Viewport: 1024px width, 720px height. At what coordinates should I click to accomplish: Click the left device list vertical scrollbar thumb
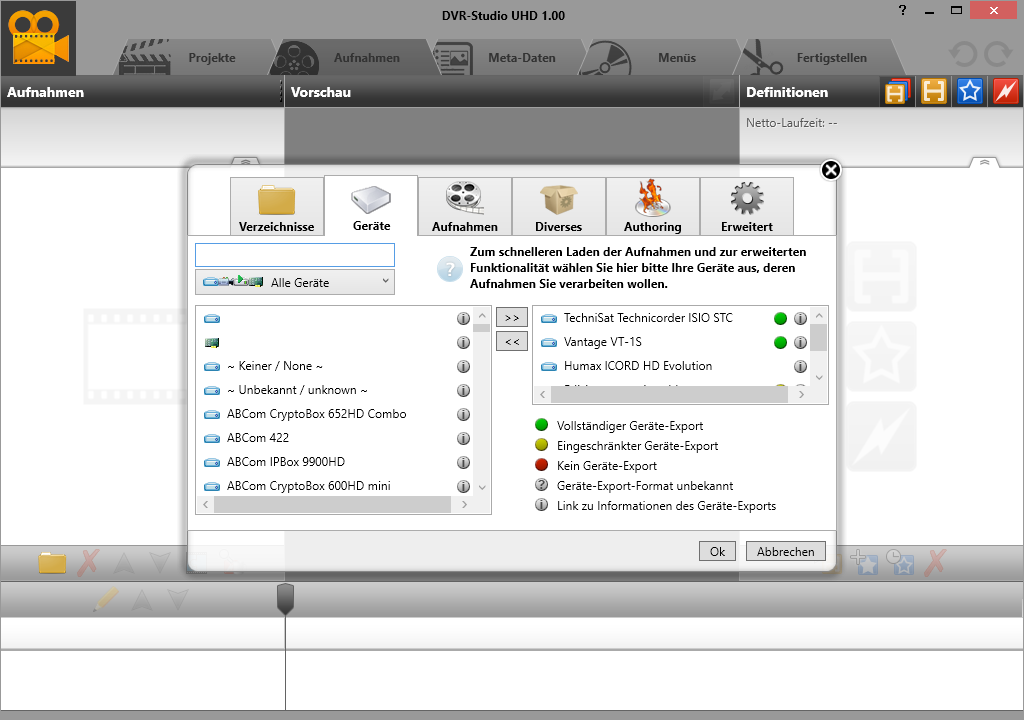(482, 328)
